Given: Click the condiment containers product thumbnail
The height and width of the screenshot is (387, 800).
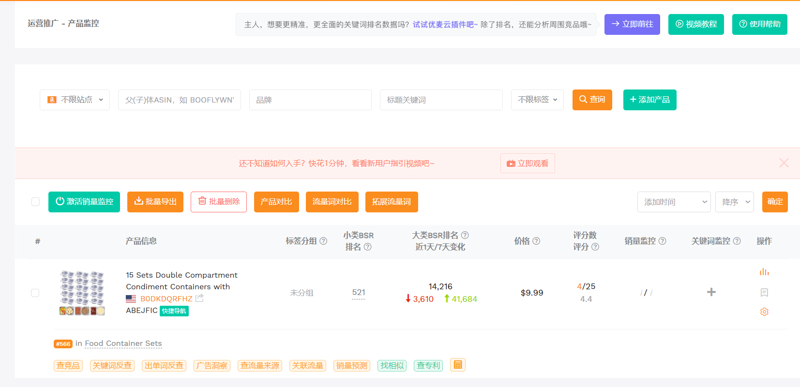Looking at the screenshot, I should point(82,293).
